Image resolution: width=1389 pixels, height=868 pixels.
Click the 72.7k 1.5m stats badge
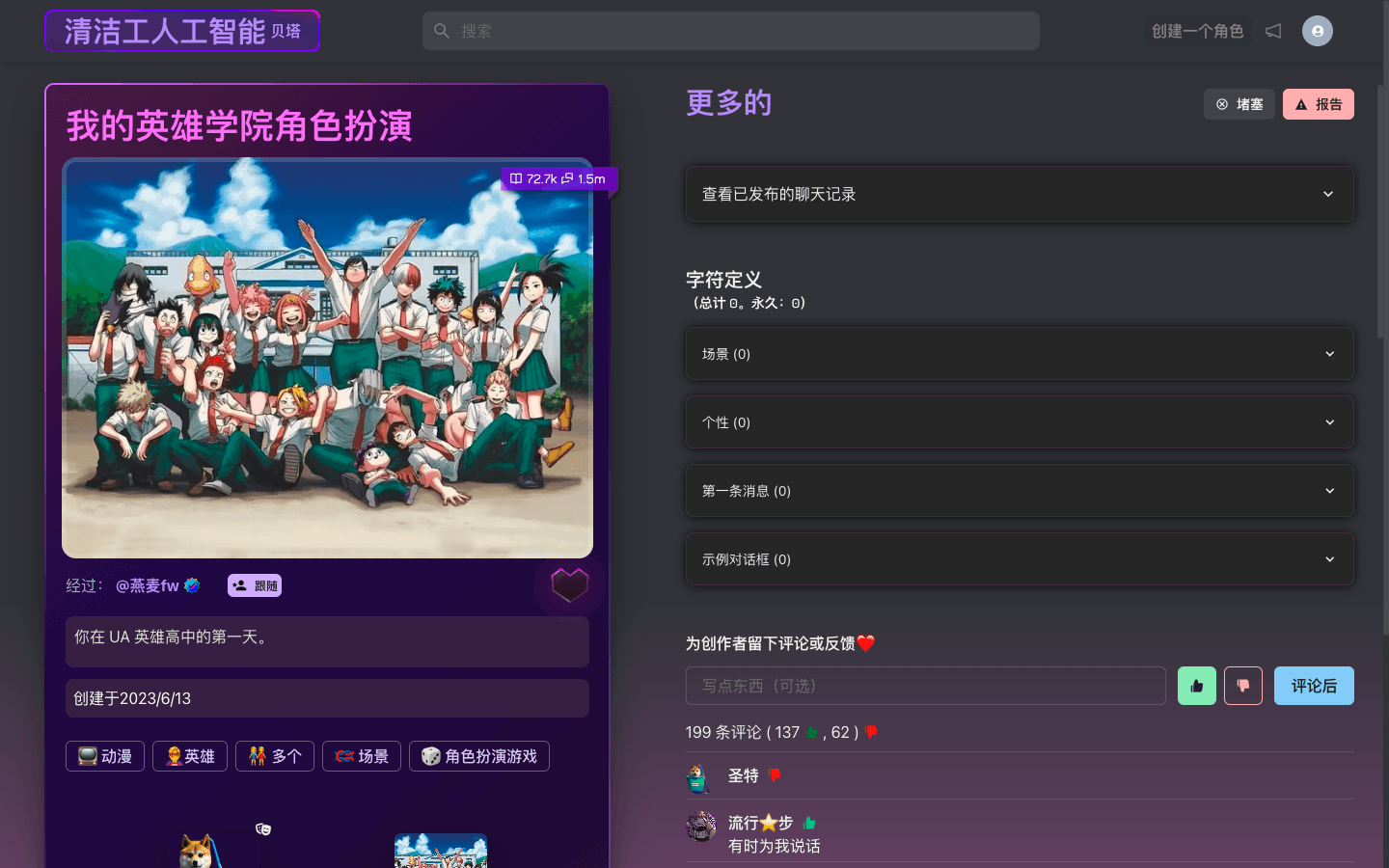pos(558,178)
